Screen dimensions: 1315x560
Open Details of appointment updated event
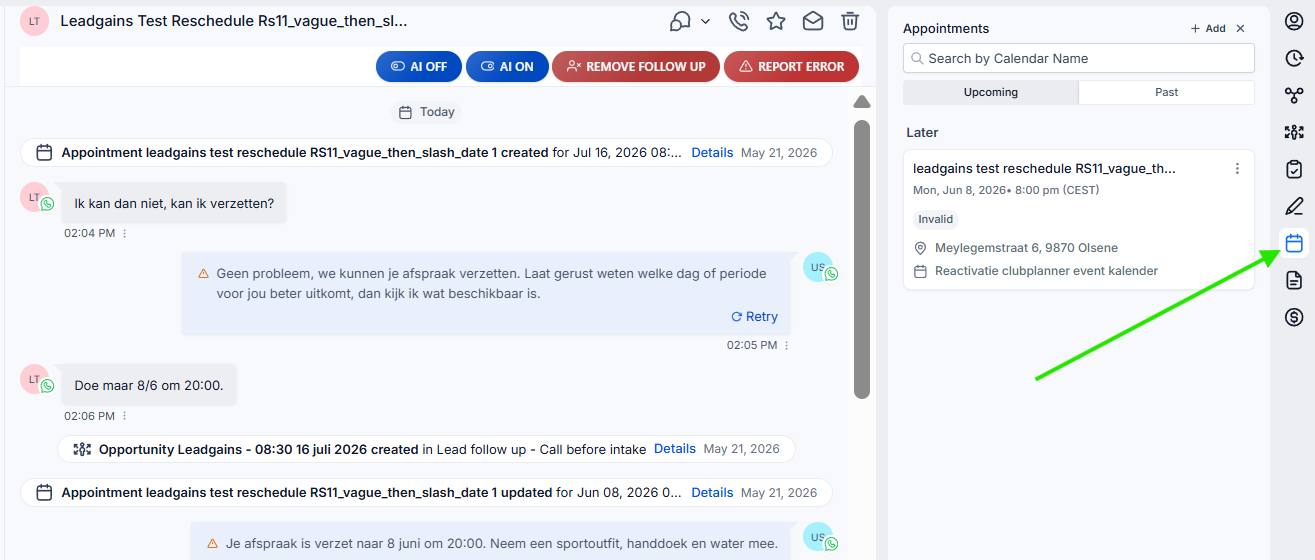click(x=712, y=492)
